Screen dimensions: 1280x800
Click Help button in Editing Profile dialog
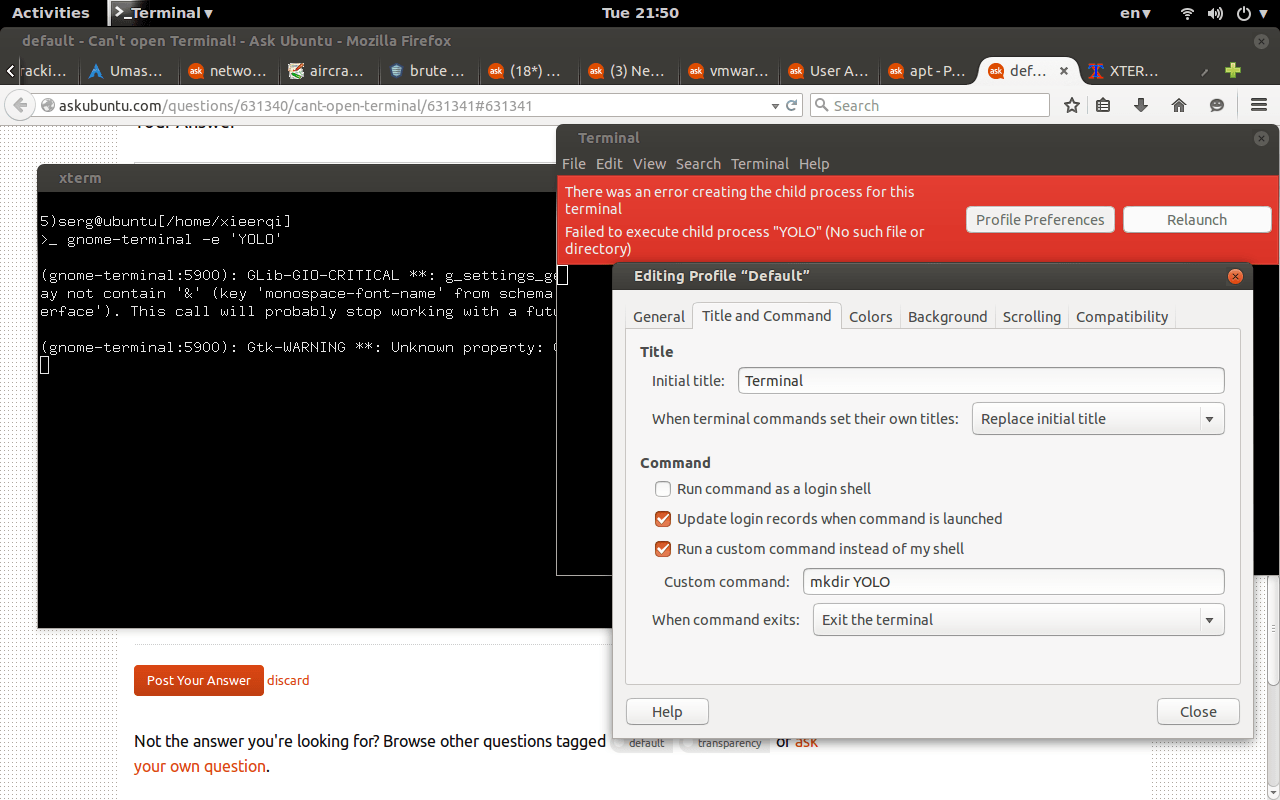(x=667, y=712)
